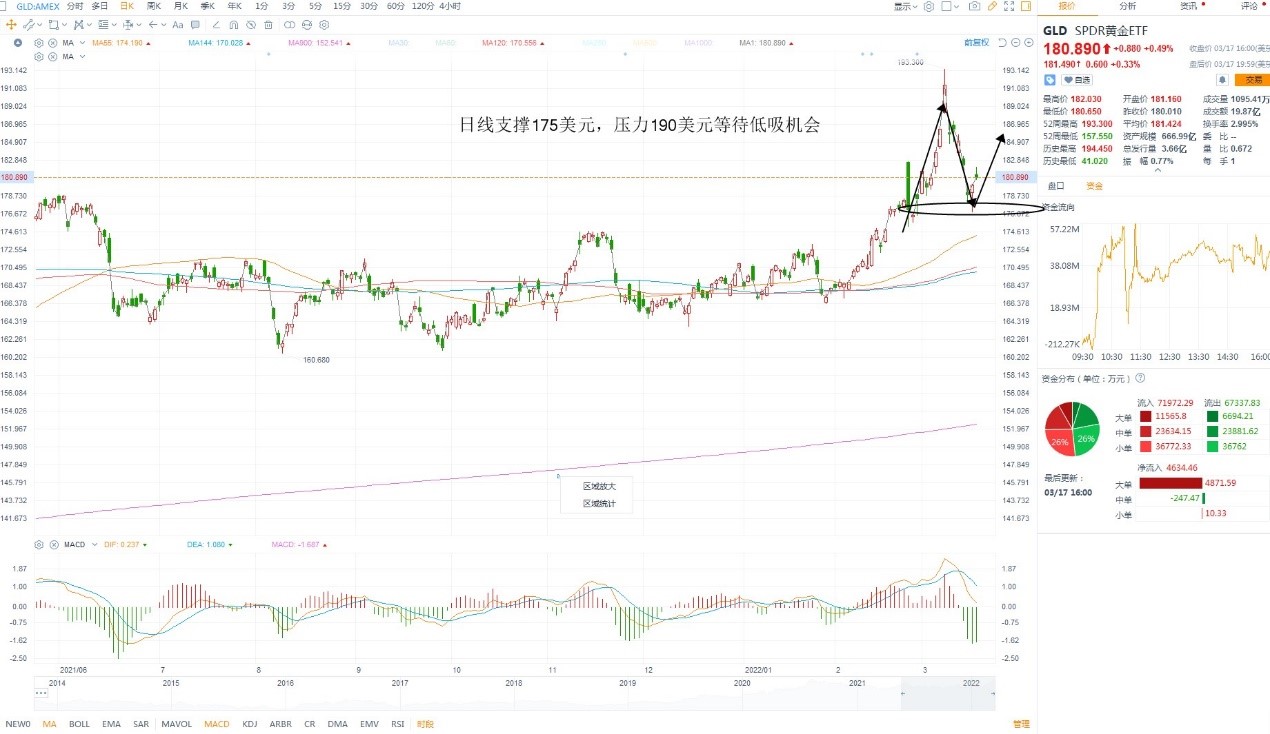1270x734 pixels.
Task: Expand arrow tool dropdown chevron
Action: point(163,25)
